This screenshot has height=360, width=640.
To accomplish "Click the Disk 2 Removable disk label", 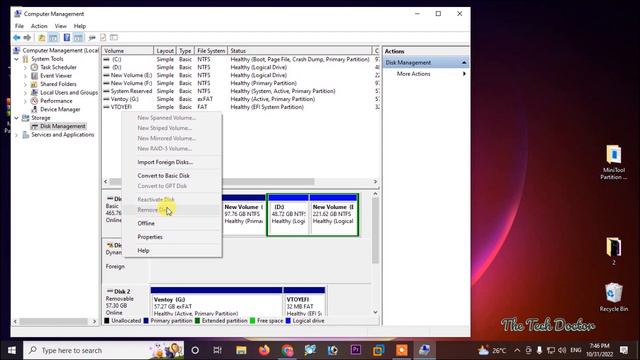I will (x=126, y=301).
